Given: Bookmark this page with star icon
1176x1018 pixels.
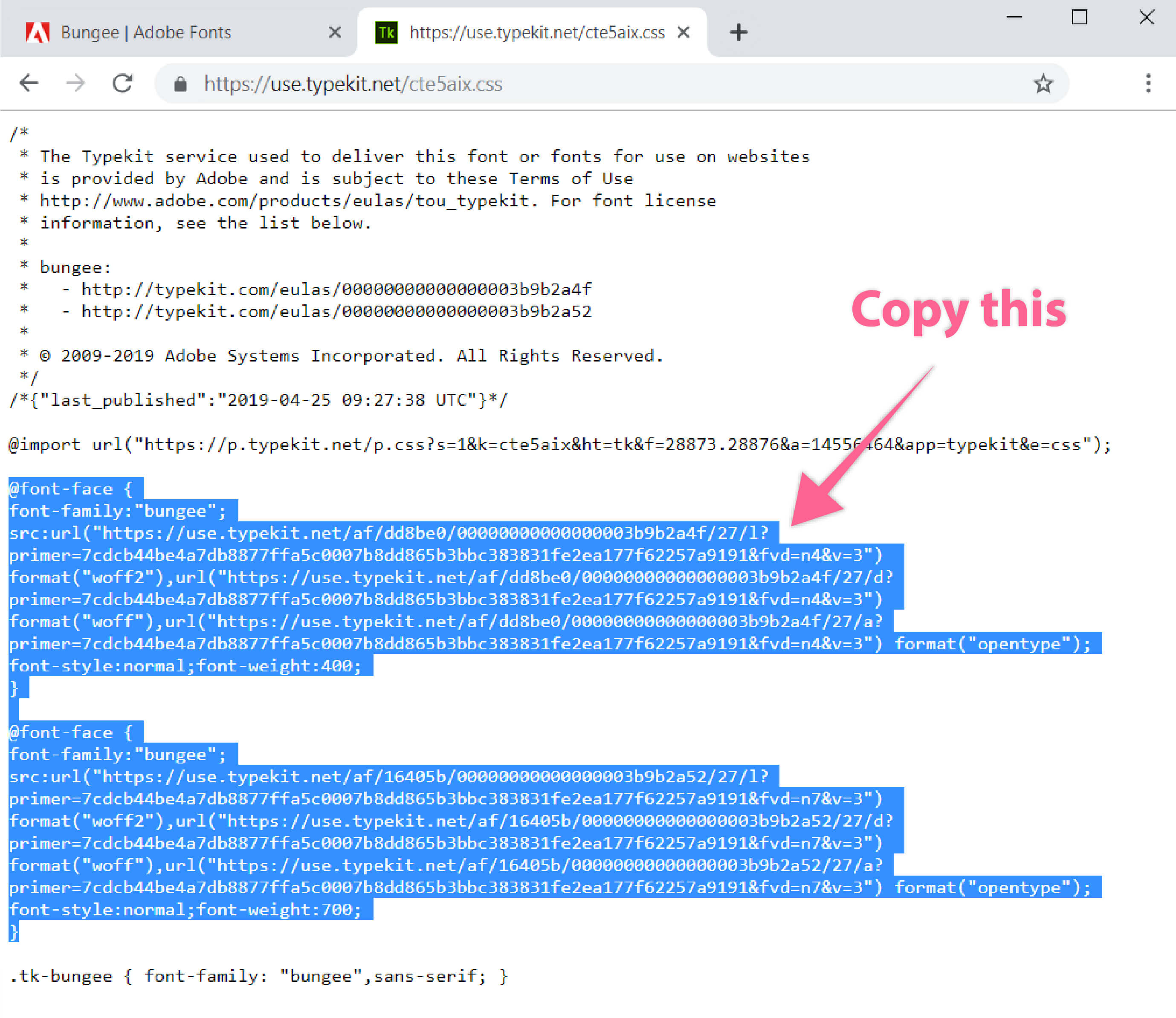Looking at the screenshot, I should tap(1043, 84).
